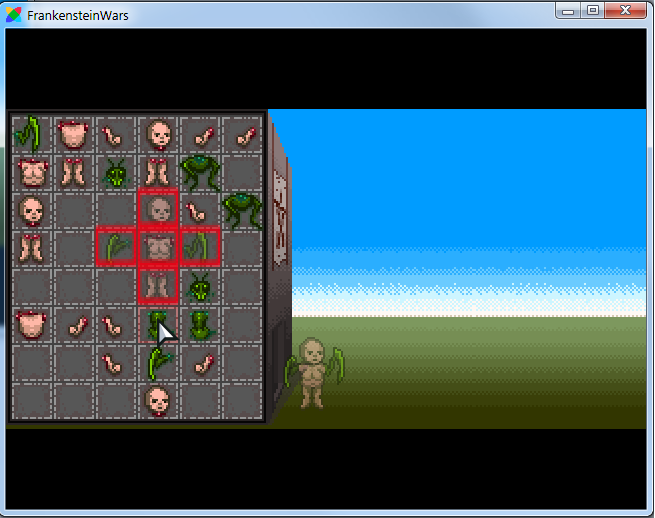Pick the human torso in the top row
Image resolution: width=655 pixels, height=518 pixels.
click(x=73, y=133)
